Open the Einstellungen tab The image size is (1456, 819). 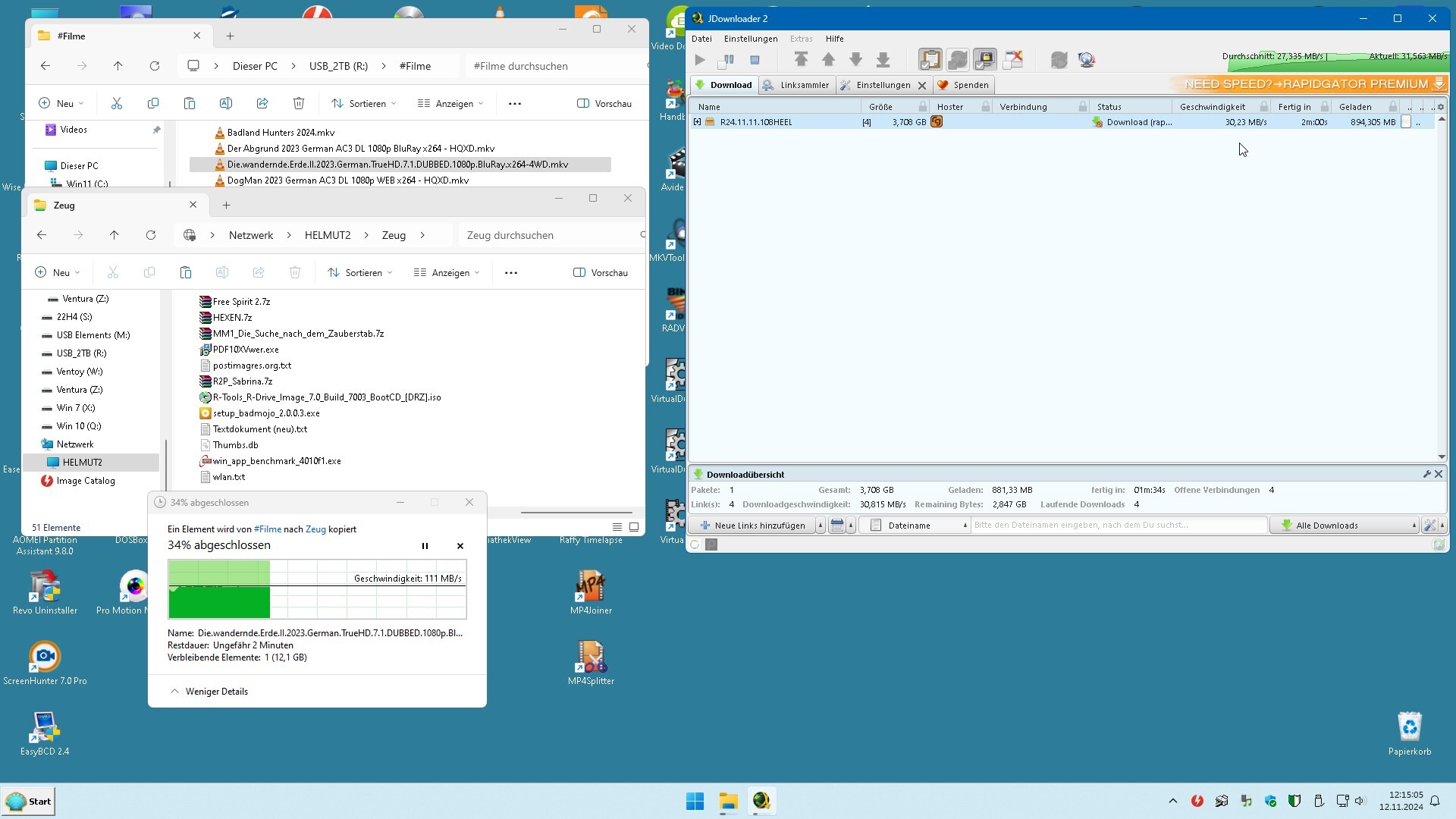click(x=876, y=85)
